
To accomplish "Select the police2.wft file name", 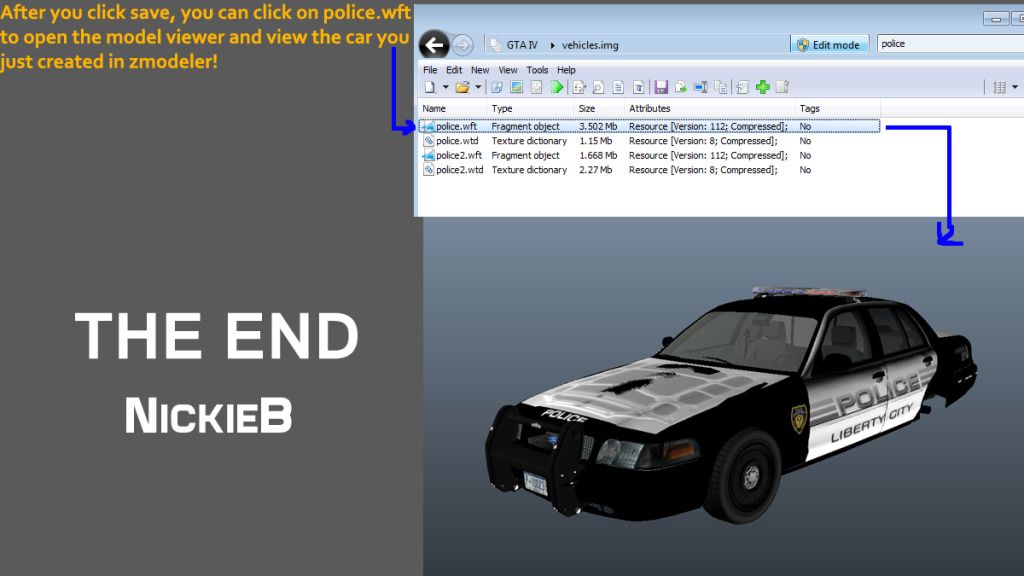I will click(459, 155).
